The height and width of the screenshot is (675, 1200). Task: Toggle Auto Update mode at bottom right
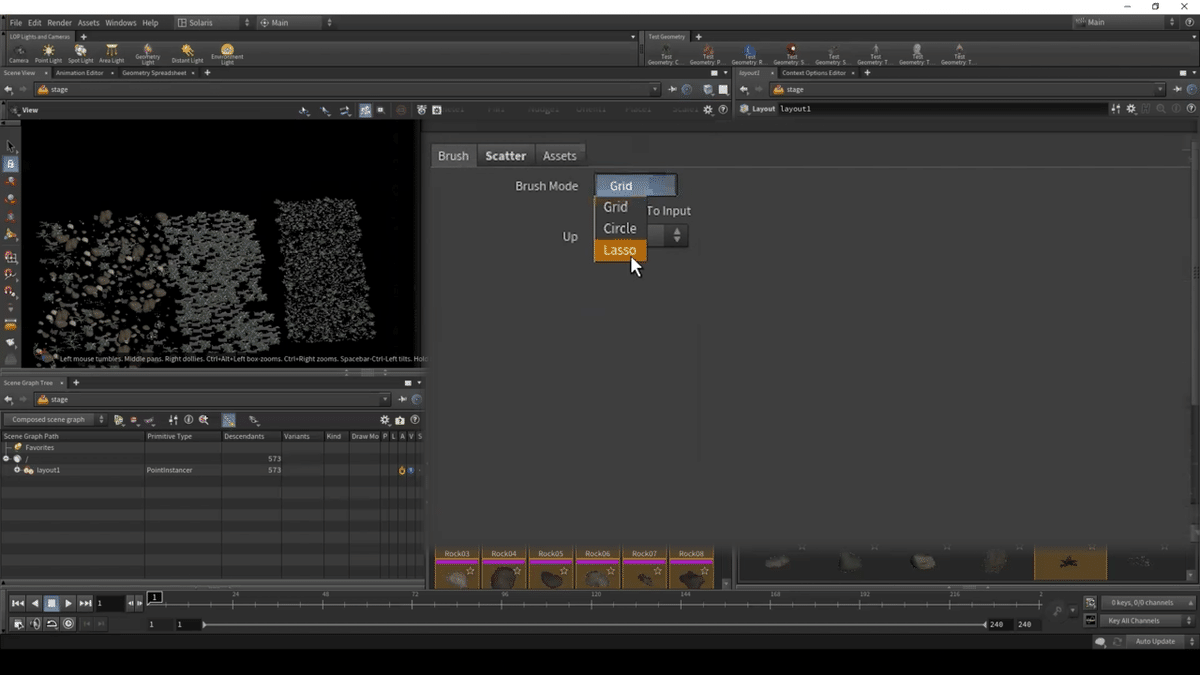click(1155, 641)
